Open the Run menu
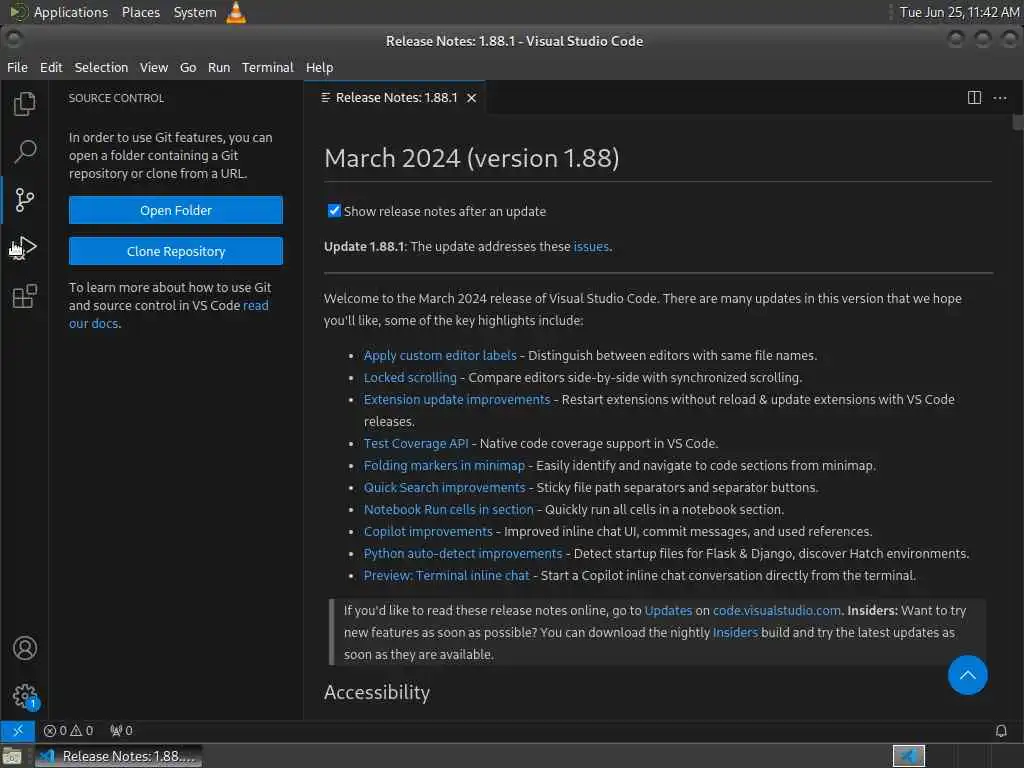Viewport: 1024px width, 768px height. coord(219,67)
